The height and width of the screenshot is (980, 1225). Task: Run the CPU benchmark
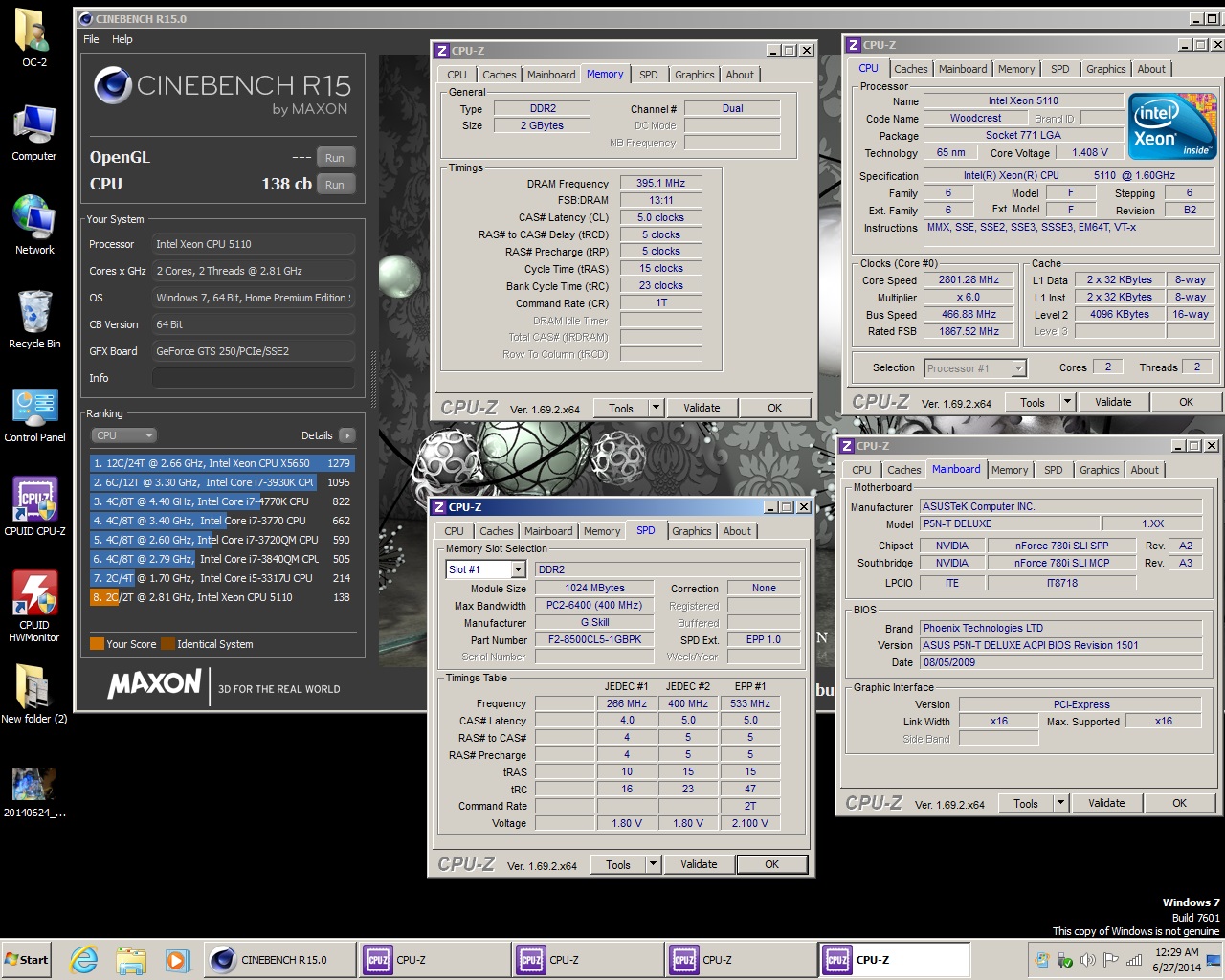click(x=335, y=185)
